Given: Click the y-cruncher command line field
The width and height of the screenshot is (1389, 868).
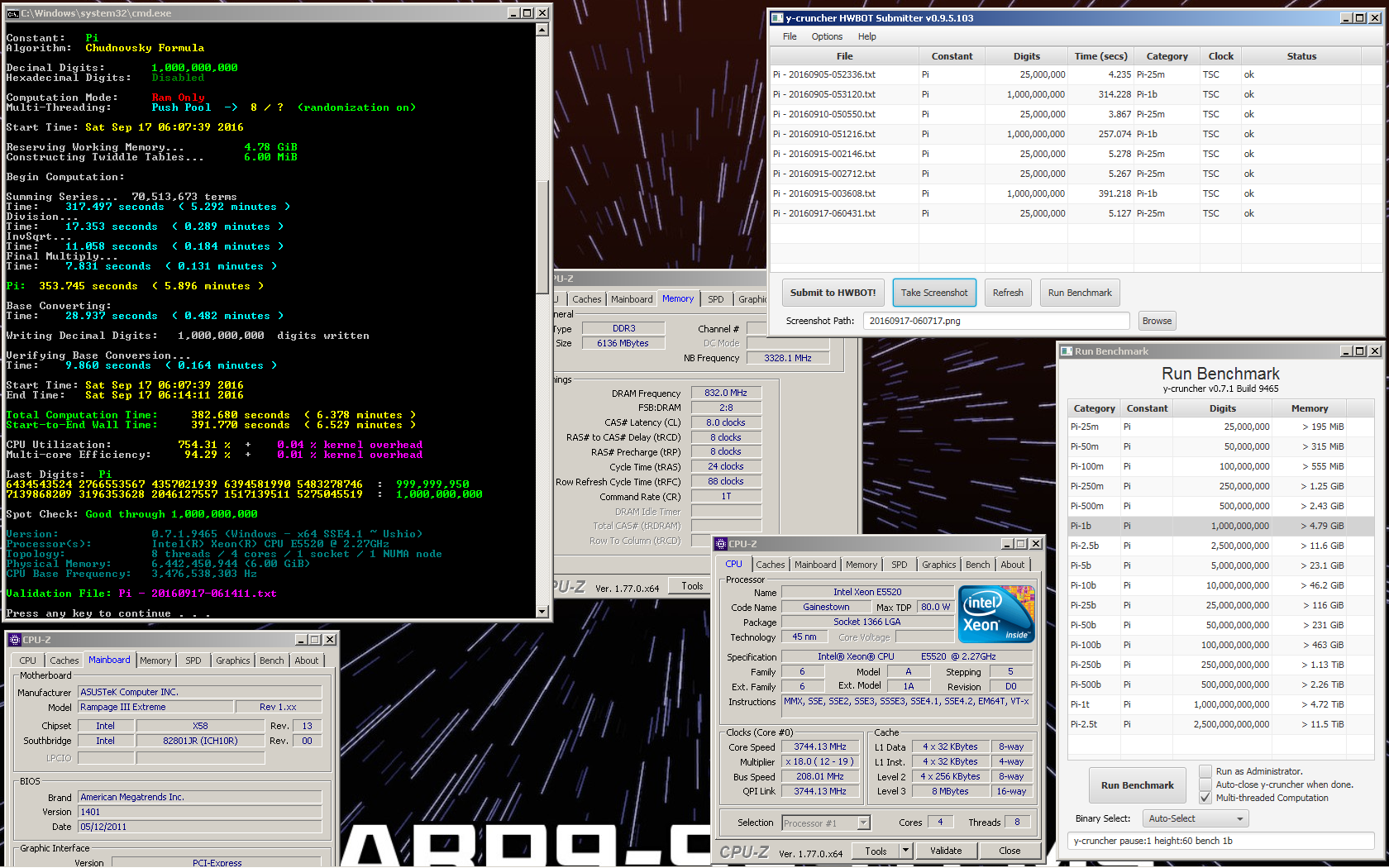Looking at the screenshot, I should click(x=1220, y=841).
